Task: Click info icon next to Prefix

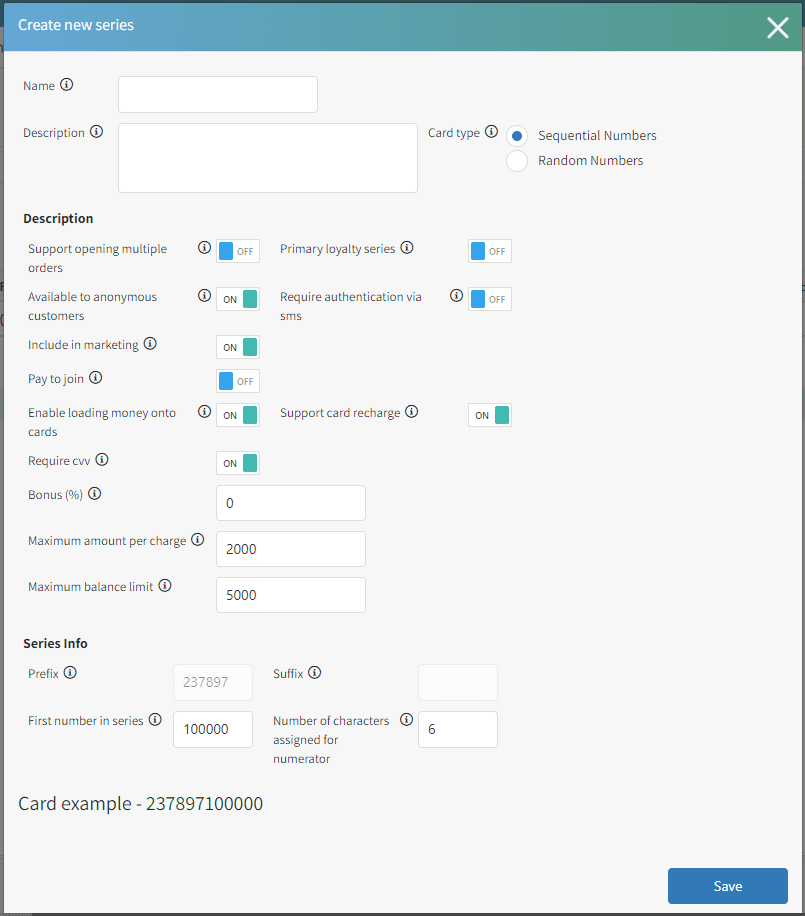Action: [70, 673]
